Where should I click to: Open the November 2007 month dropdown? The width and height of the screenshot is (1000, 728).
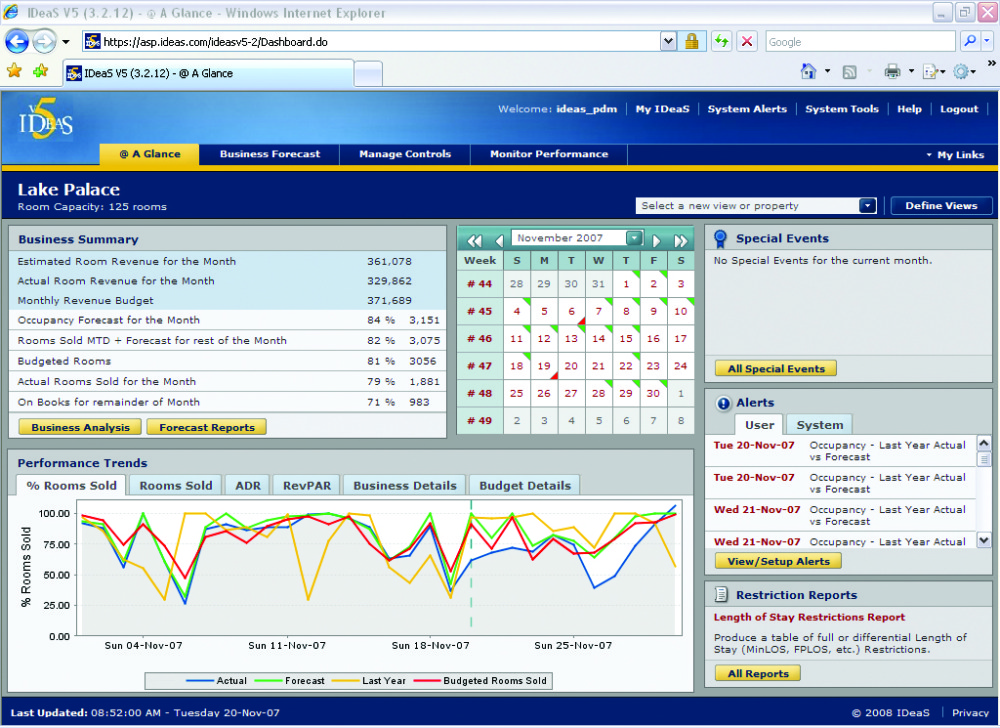point(577,238)
